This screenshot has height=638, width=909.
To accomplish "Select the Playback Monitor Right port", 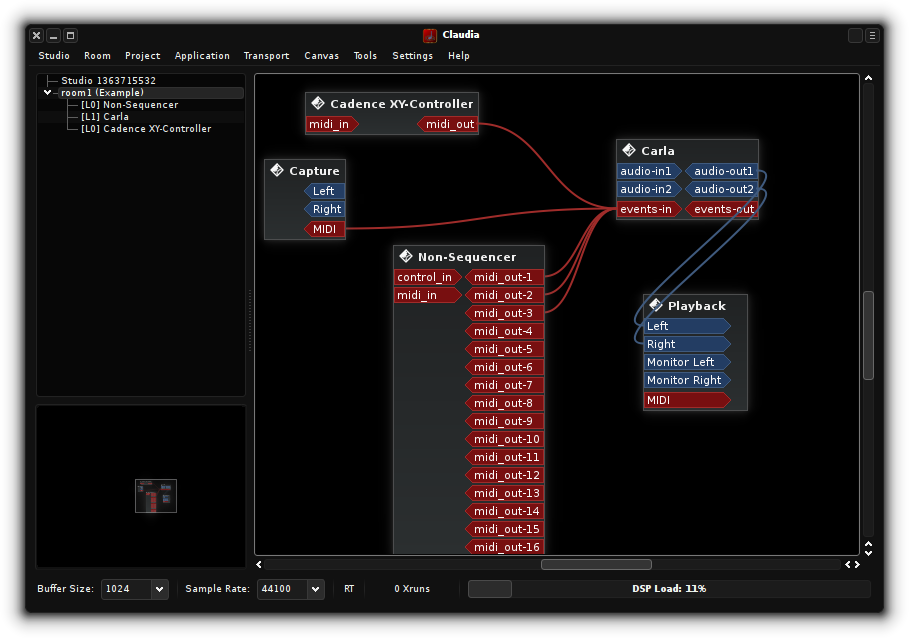I will [x=687, y=380].
